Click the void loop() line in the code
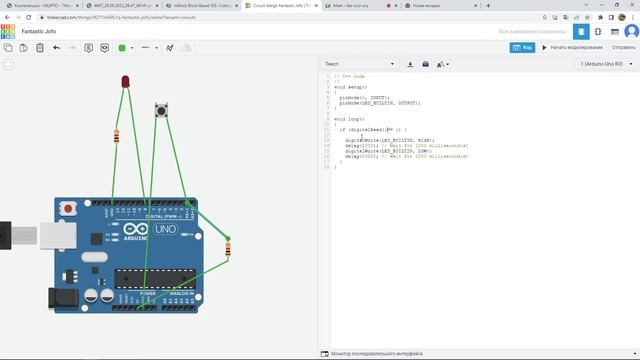 pyautogui.click(x=349, y=119)
